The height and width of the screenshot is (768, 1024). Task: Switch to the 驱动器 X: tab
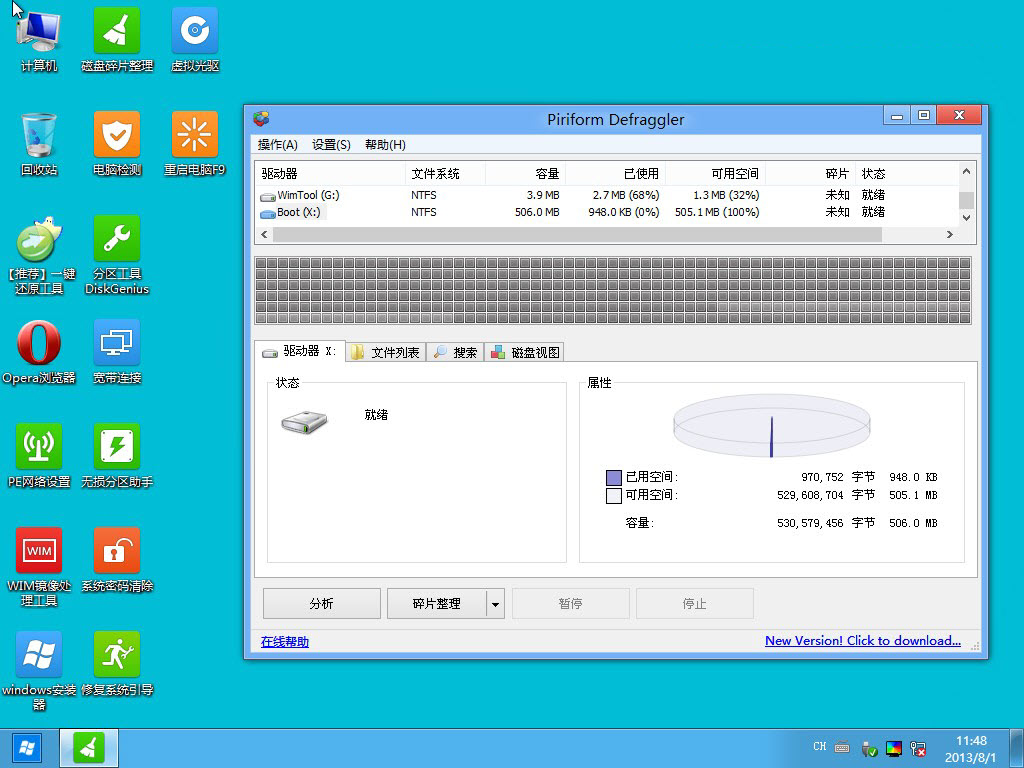tap(299, 351)
